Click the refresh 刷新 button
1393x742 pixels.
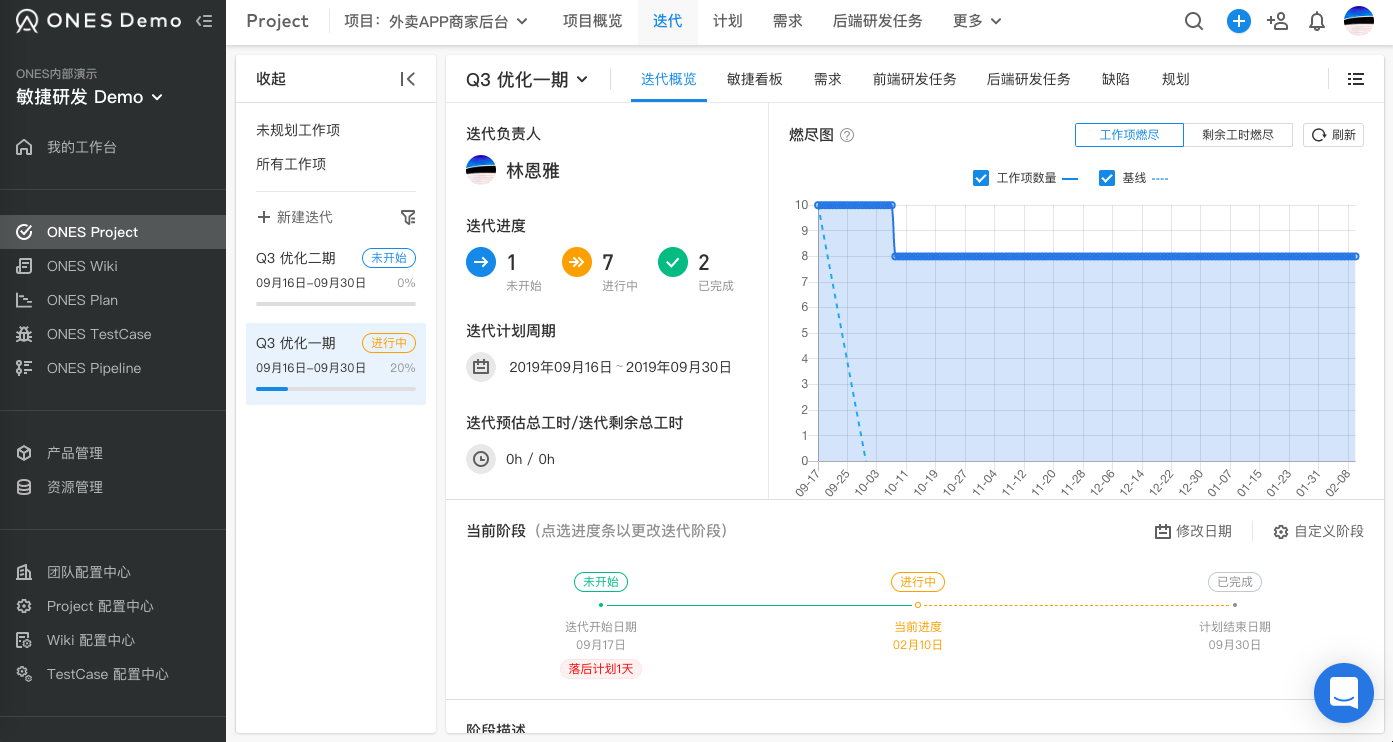pos(1333,135)
